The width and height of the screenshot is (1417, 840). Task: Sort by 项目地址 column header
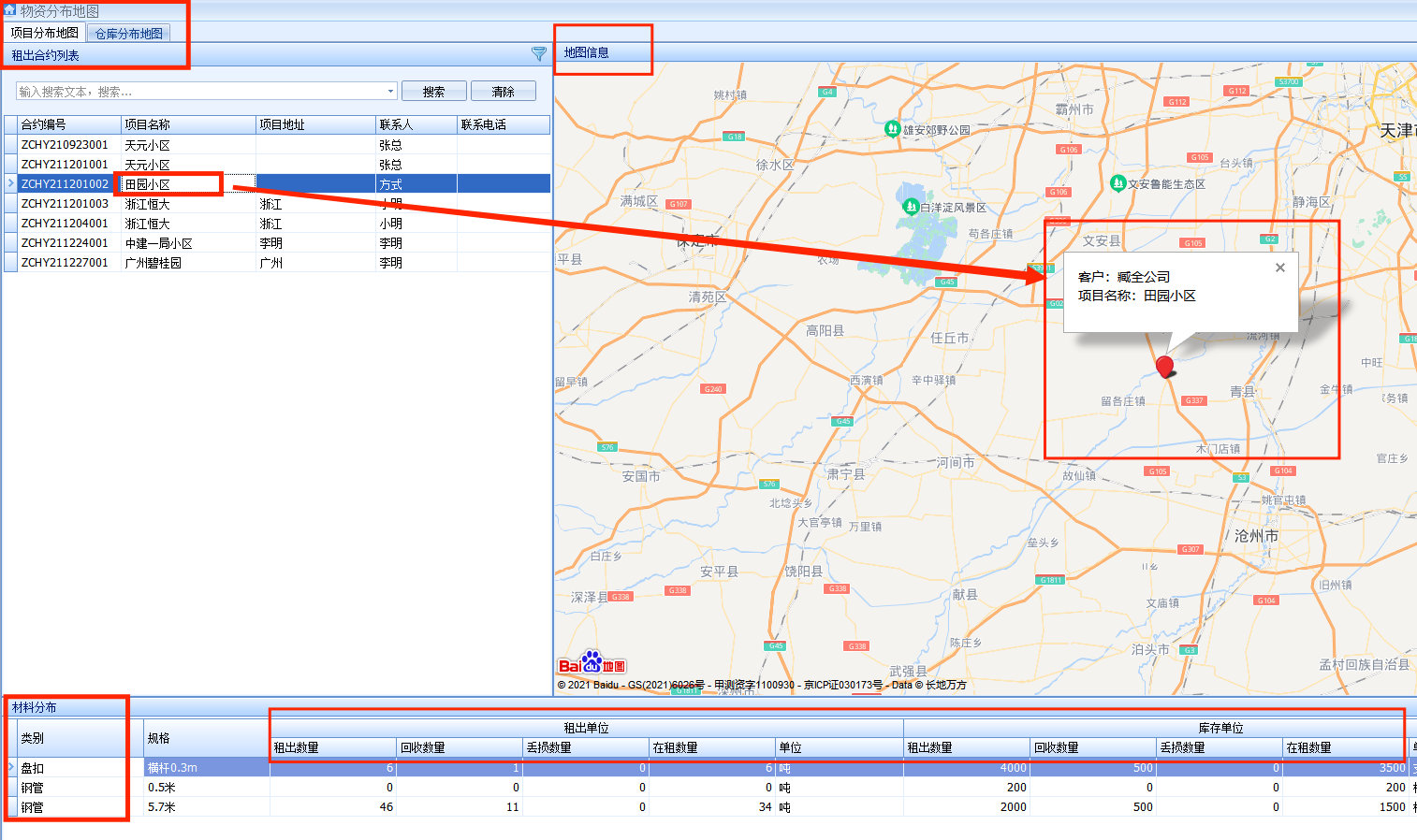pyautogui.click(x=315, y=124)
